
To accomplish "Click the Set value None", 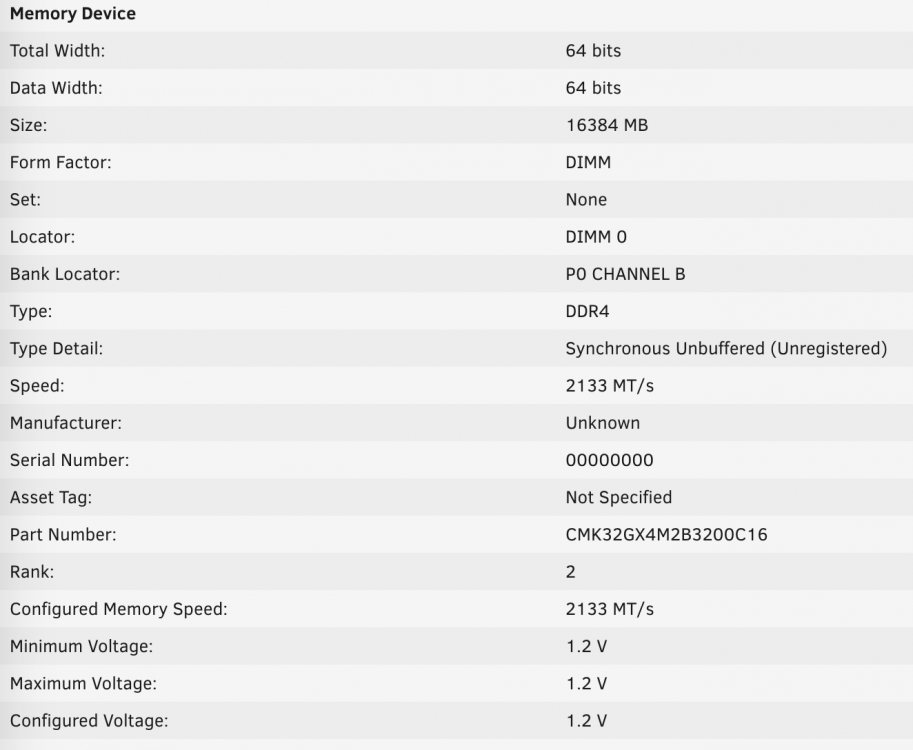I will 586,200.
